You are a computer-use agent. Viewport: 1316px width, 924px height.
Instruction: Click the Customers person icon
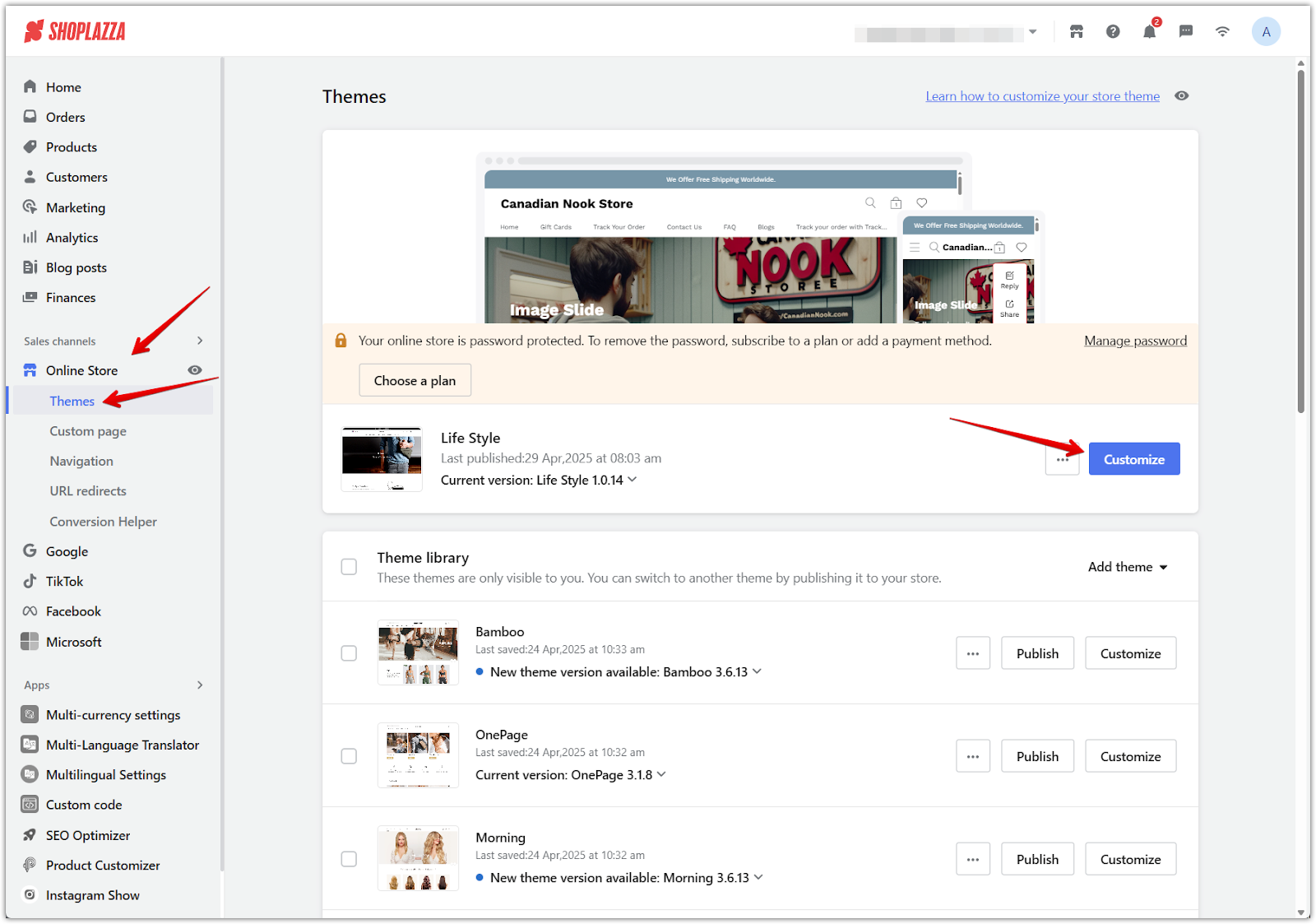(x=30, y=177)
